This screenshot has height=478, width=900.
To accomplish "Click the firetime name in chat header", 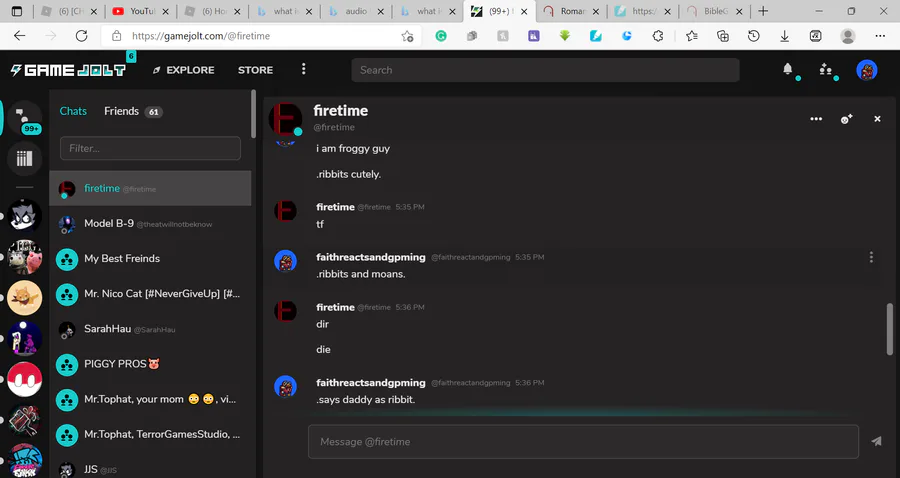I will (x=340, y=111).
